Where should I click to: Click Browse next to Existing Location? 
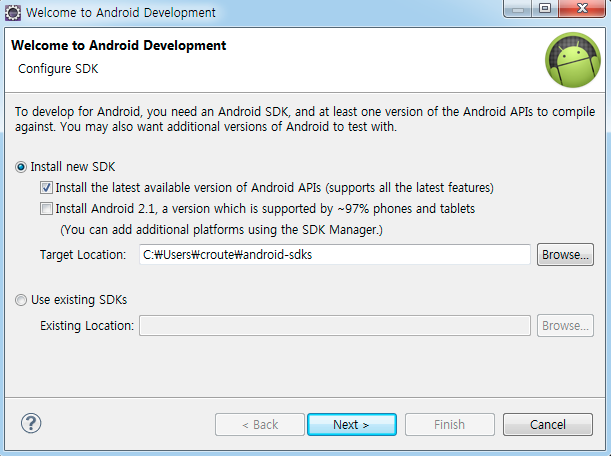point(565,325)
